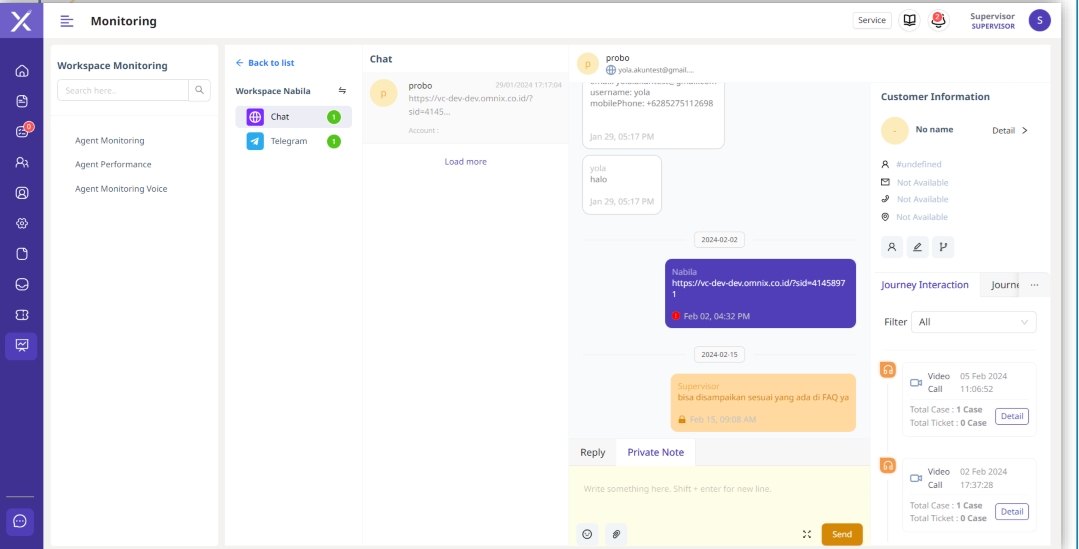Click the Search here input field
This screenshot has width=1079, height=549.
(123, 90)
